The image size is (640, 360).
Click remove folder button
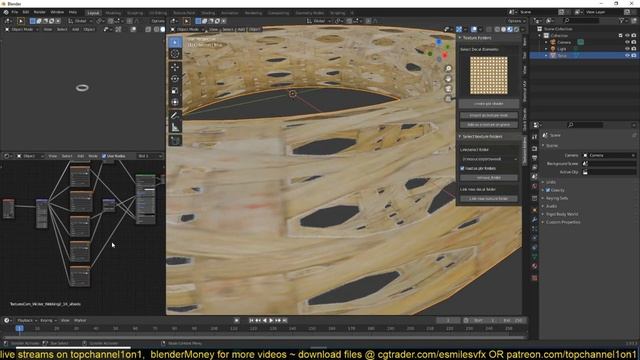(x=489, y=178)
